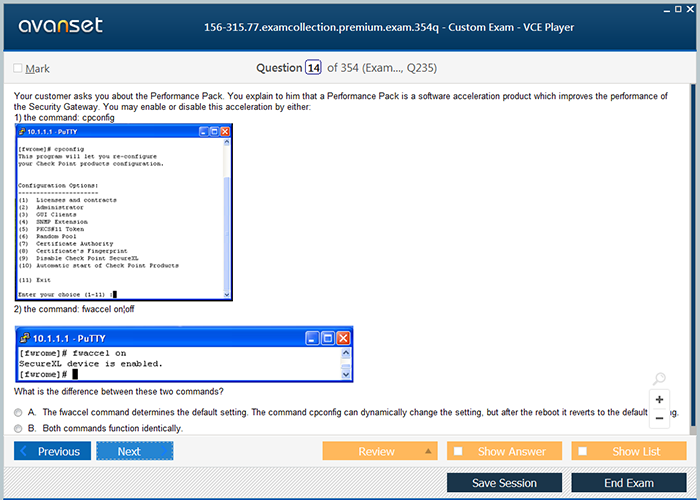Toggle the Mark checkbox

(18, 69)
